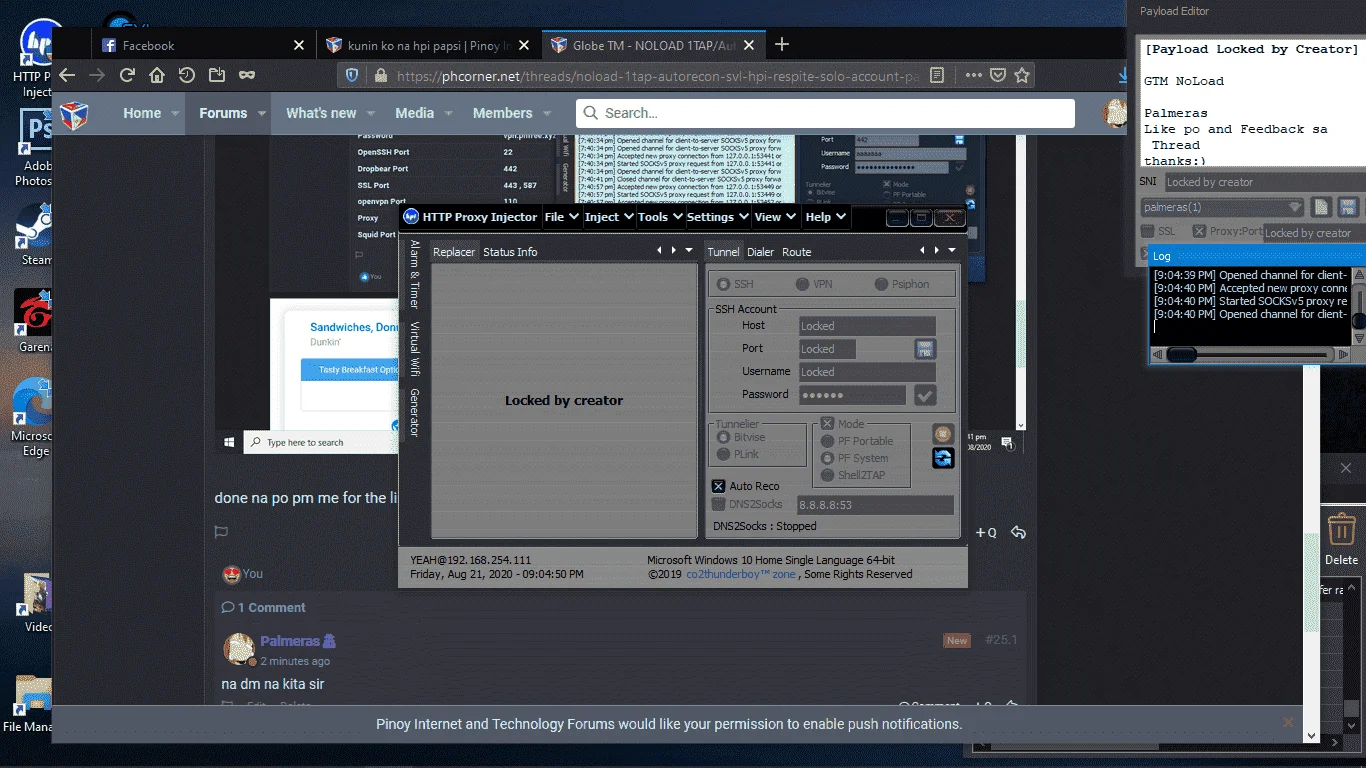Click the reply arrow icon on the post
The image size is (1366, 768).
1018,532
